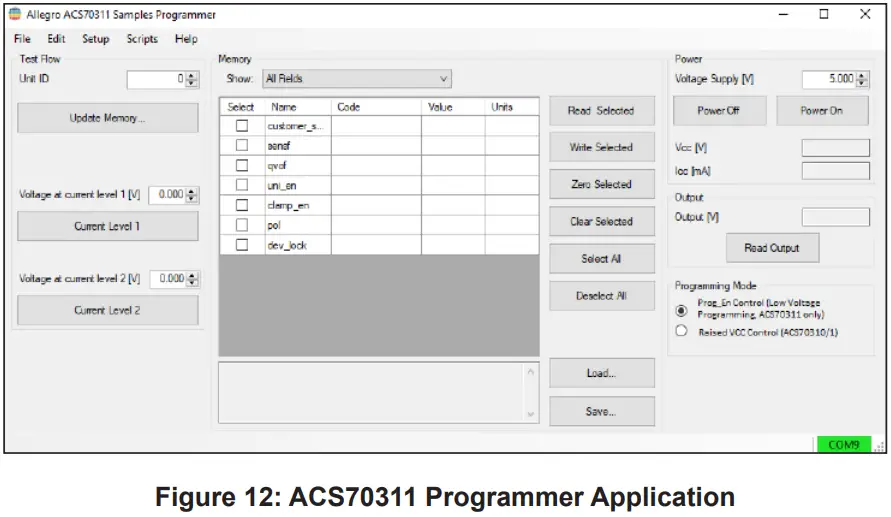Click the sensf row name cell
This screenshot has width=891, height=517.
click(298, 145)
